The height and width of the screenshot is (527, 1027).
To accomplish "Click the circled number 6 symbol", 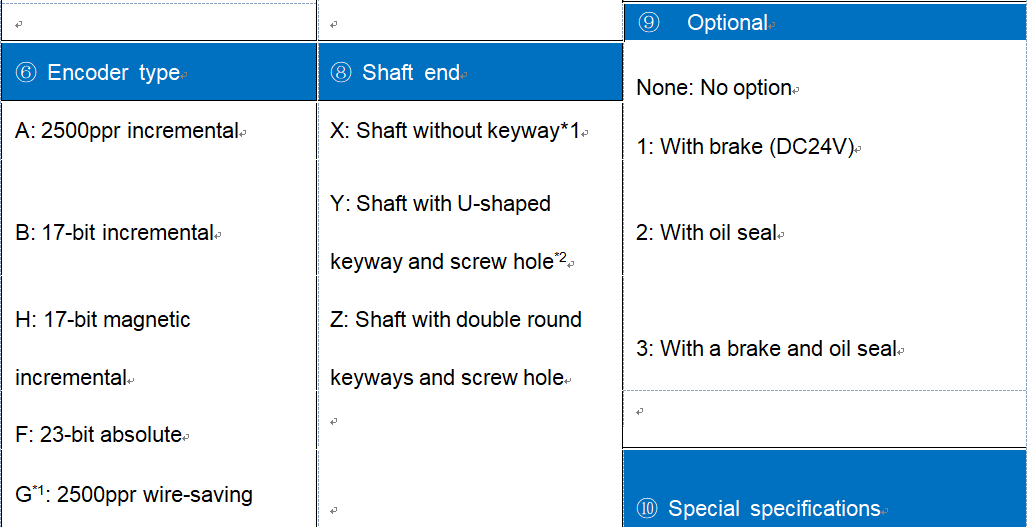I will click(x=26, y=73).
